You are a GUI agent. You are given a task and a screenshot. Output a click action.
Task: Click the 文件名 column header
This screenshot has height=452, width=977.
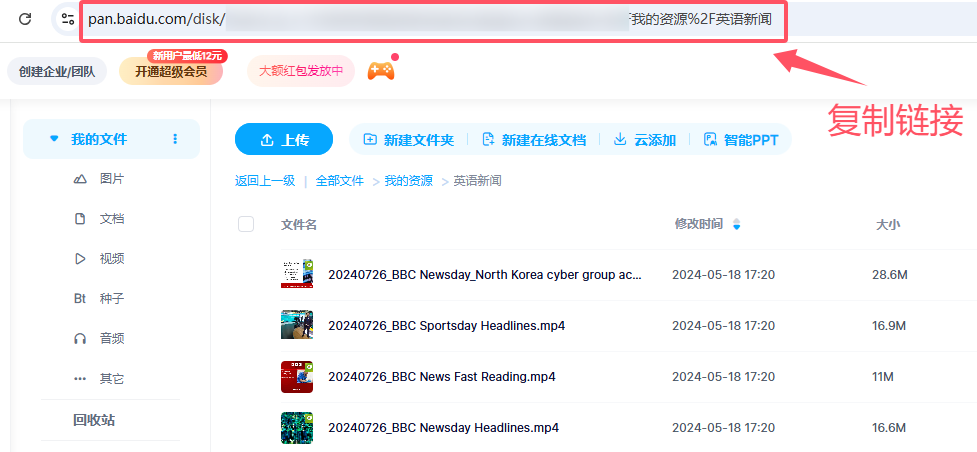pos(299,224)
